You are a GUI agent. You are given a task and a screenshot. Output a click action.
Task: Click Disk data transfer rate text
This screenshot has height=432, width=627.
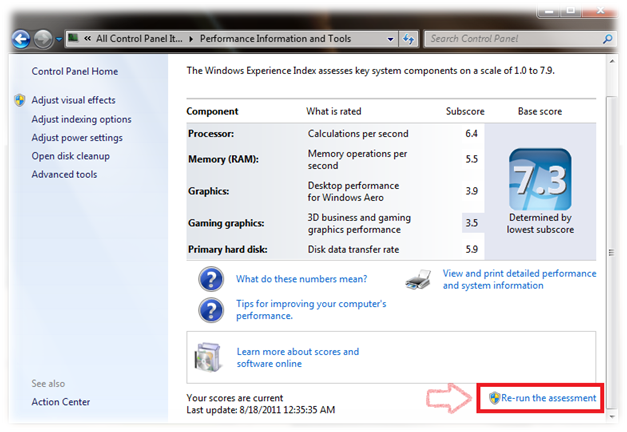353,250
